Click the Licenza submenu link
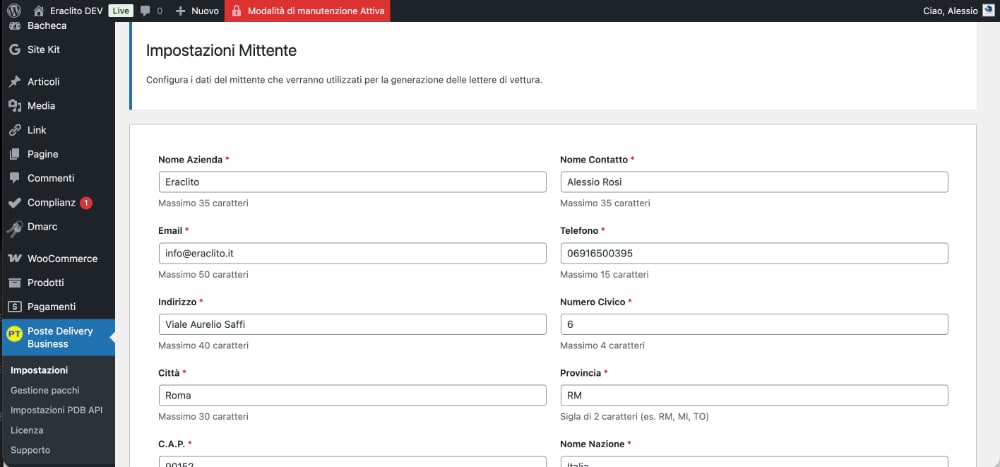Image resolution: width=1000 pixels, height=467 pixels. (27, 430)
